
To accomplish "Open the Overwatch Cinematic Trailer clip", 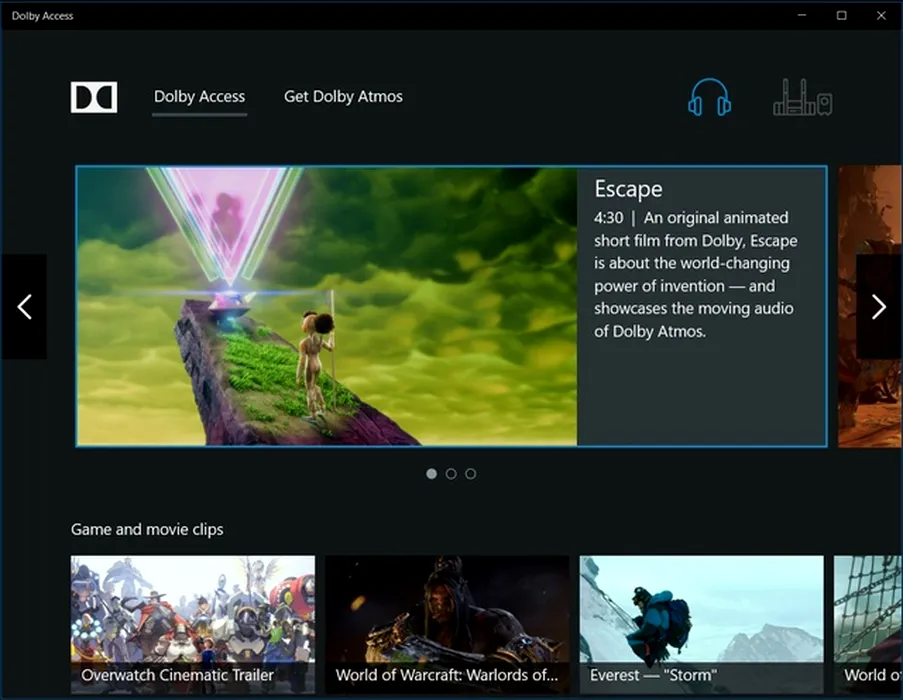I will pos(193,625).
